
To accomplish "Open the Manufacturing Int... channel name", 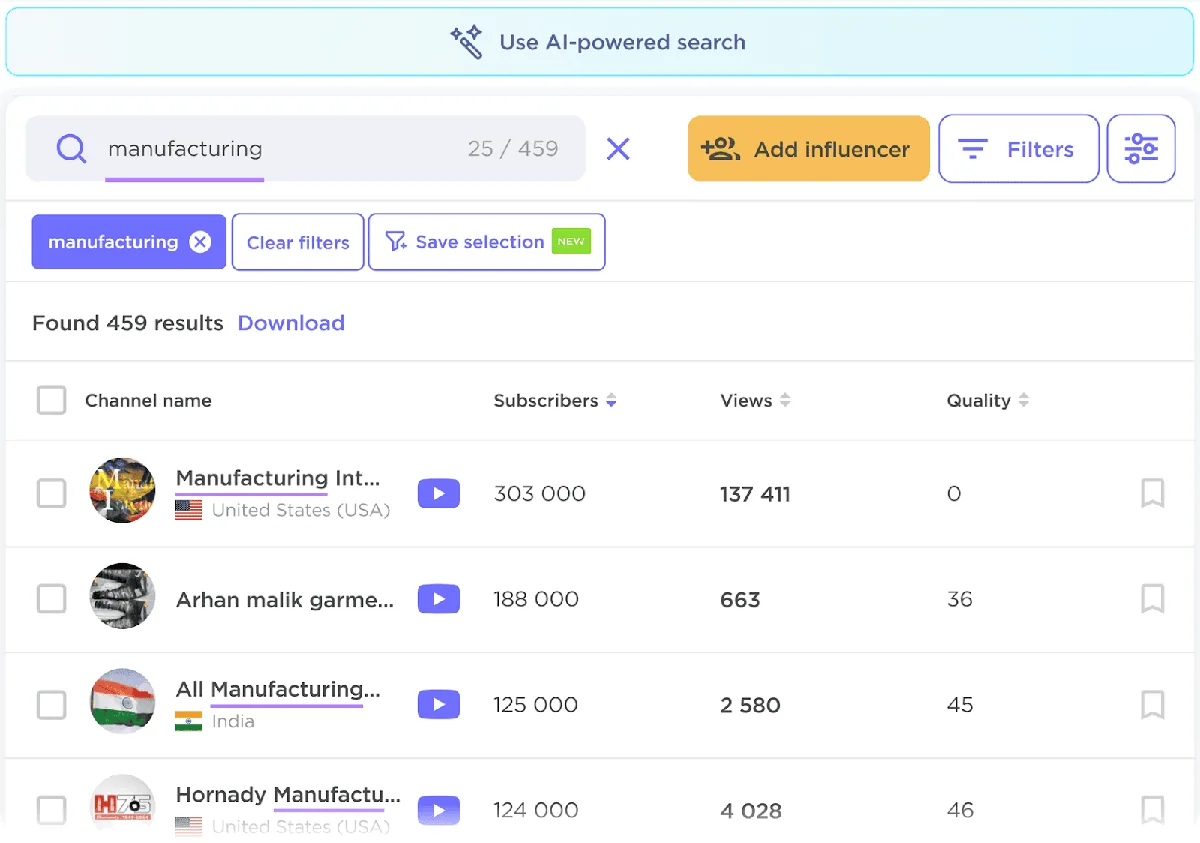I will 278,478.
